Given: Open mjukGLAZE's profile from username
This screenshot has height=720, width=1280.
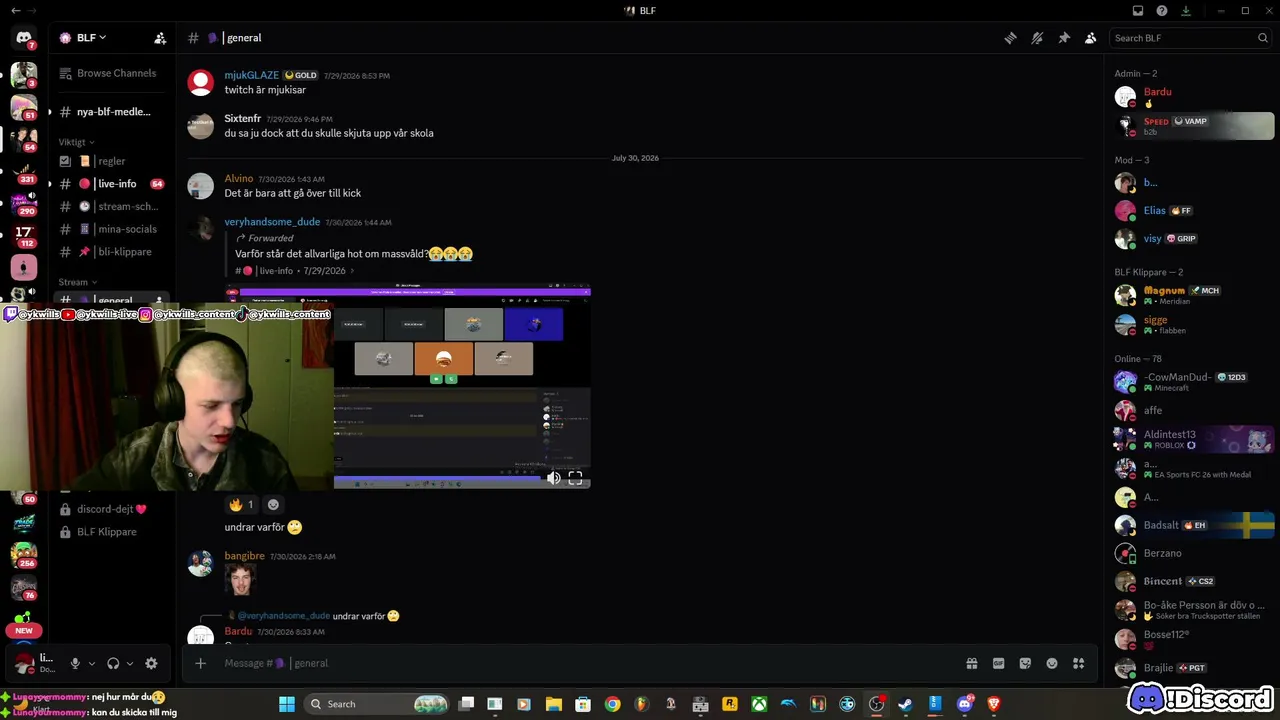Looking at the screenshot, I should point(252,75).
